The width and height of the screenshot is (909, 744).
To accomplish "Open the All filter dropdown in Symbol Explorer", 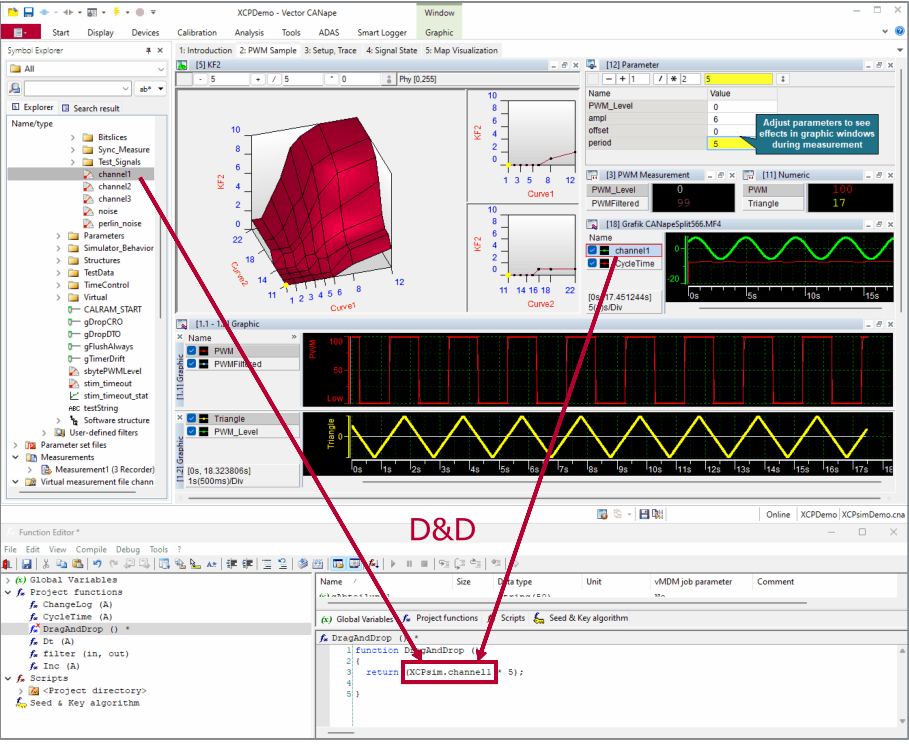I will tap(161, 69).
